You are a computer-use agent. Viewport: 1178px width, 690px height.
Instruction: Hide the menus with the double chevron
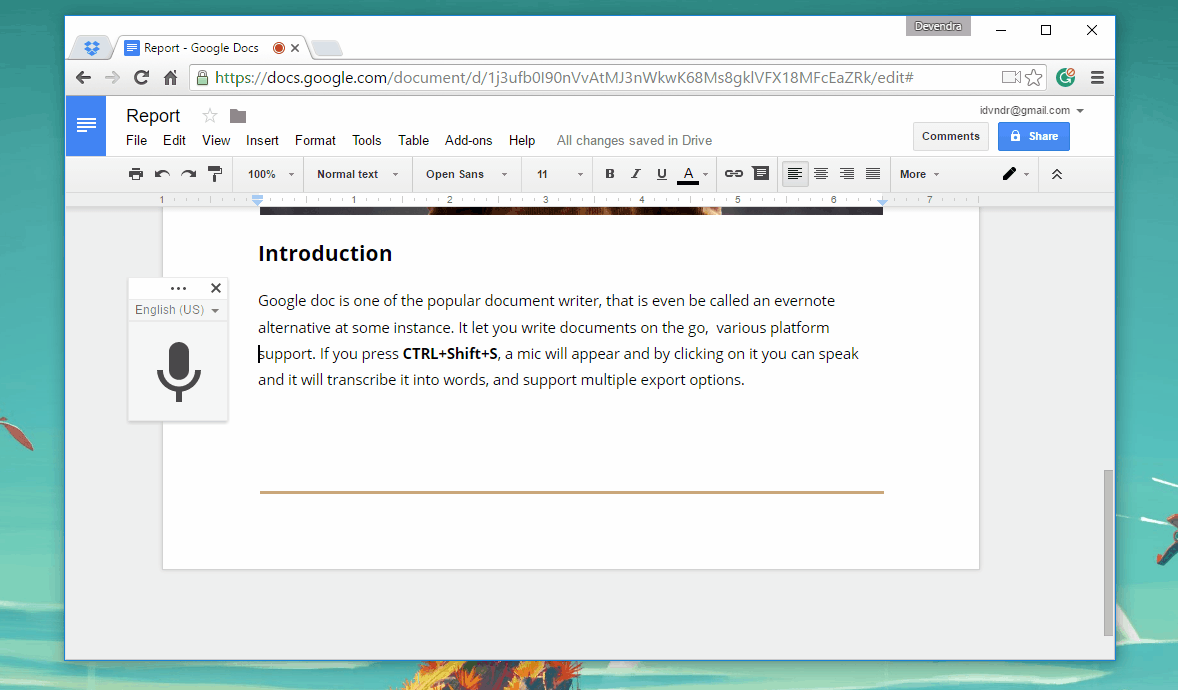(x=1056, y=174)
